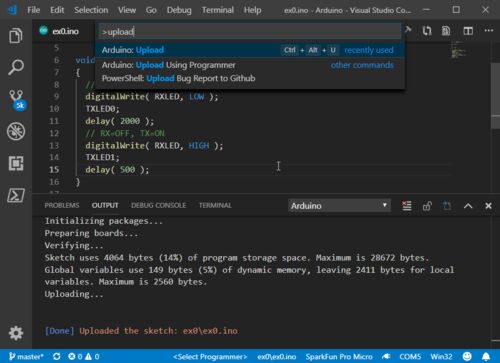Click the delay( 2000 ); code line
The width and height of the screenshot is (500, 363).
pos(120,121)
